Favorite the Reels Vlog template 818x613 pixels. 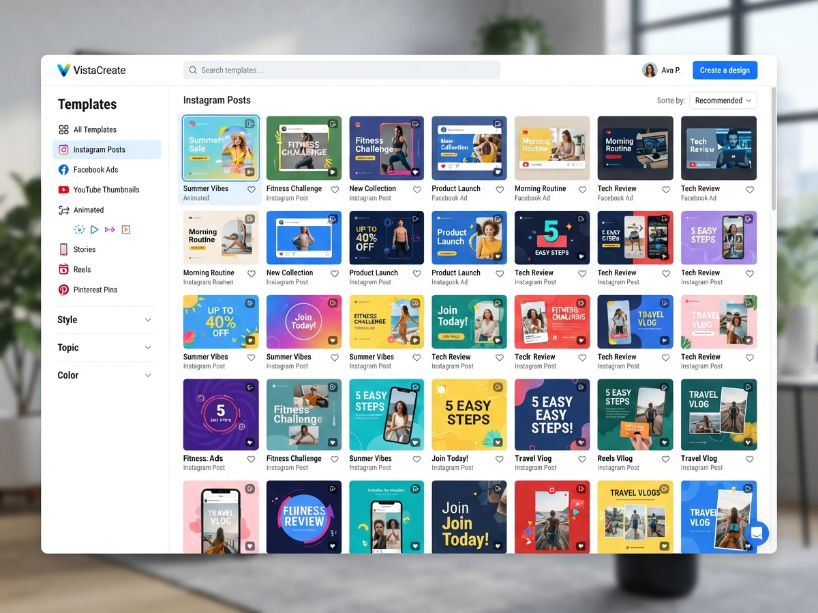666,459
